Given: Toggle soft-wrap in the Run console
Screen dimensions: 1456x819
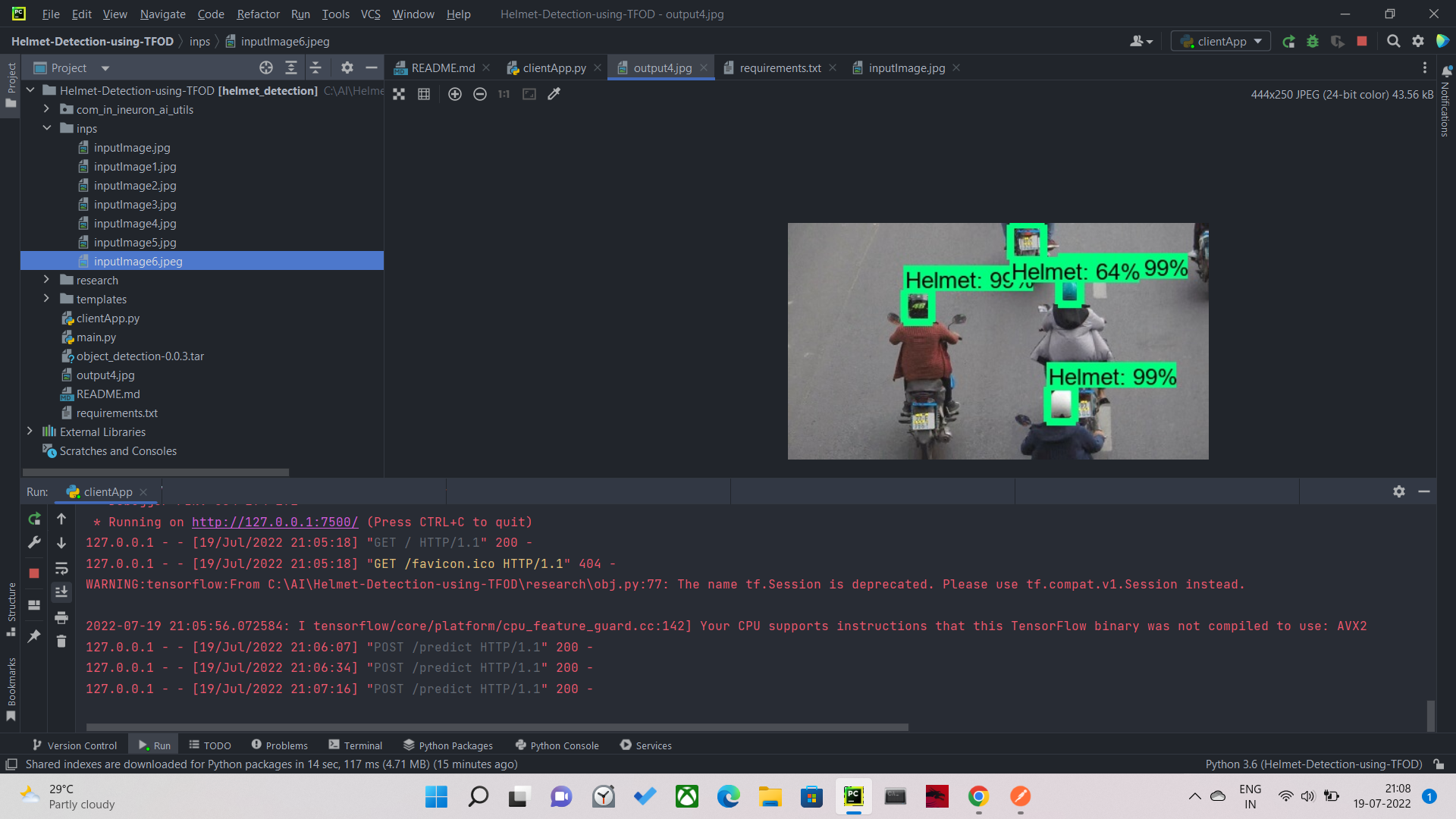Looking at the screenshot, I should pyautogui.click(x=61, y=569).
